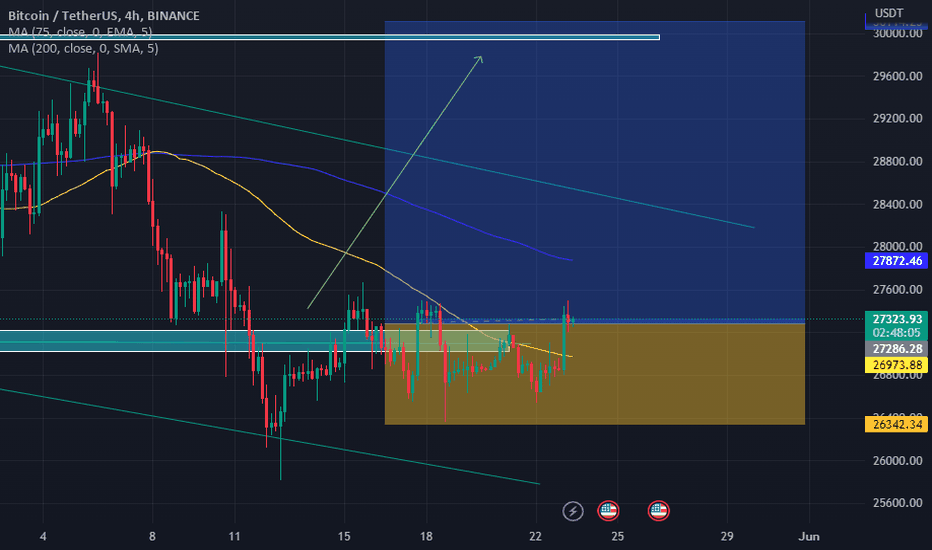This screenshot has width=932, height=550.
Task: Click the 26000.00 price axis label
Action: click(x=898, y=460)
